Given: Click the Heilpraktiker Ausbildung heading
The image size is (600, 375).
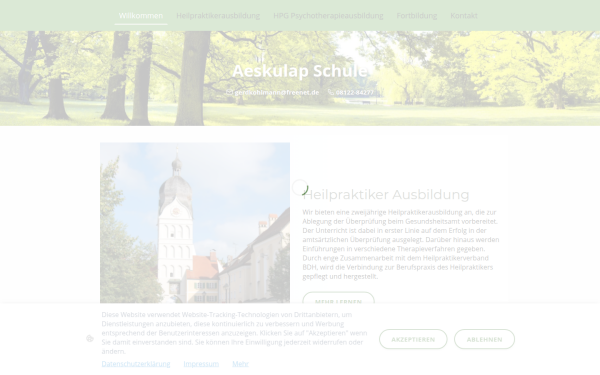Looking at the screenshot, I should pyautogui.click(x=386, y=194).
